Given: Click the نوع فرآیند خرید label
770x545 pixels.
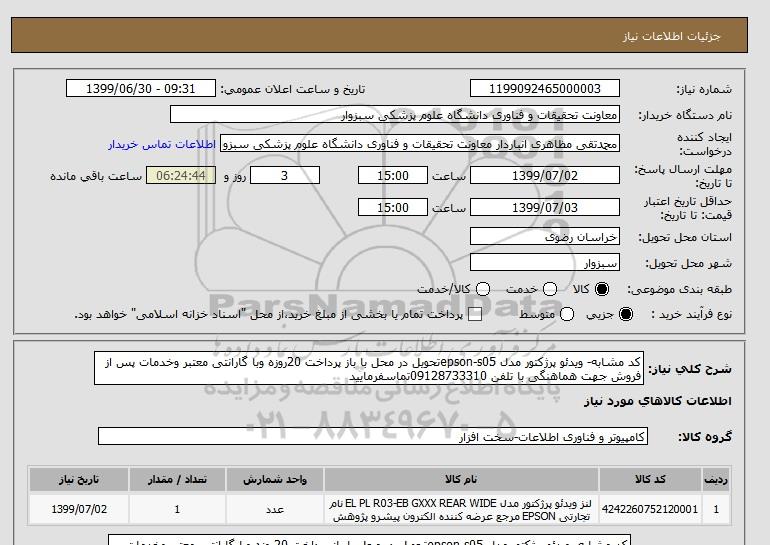Looking at the screenshot, I should (691, 315).
